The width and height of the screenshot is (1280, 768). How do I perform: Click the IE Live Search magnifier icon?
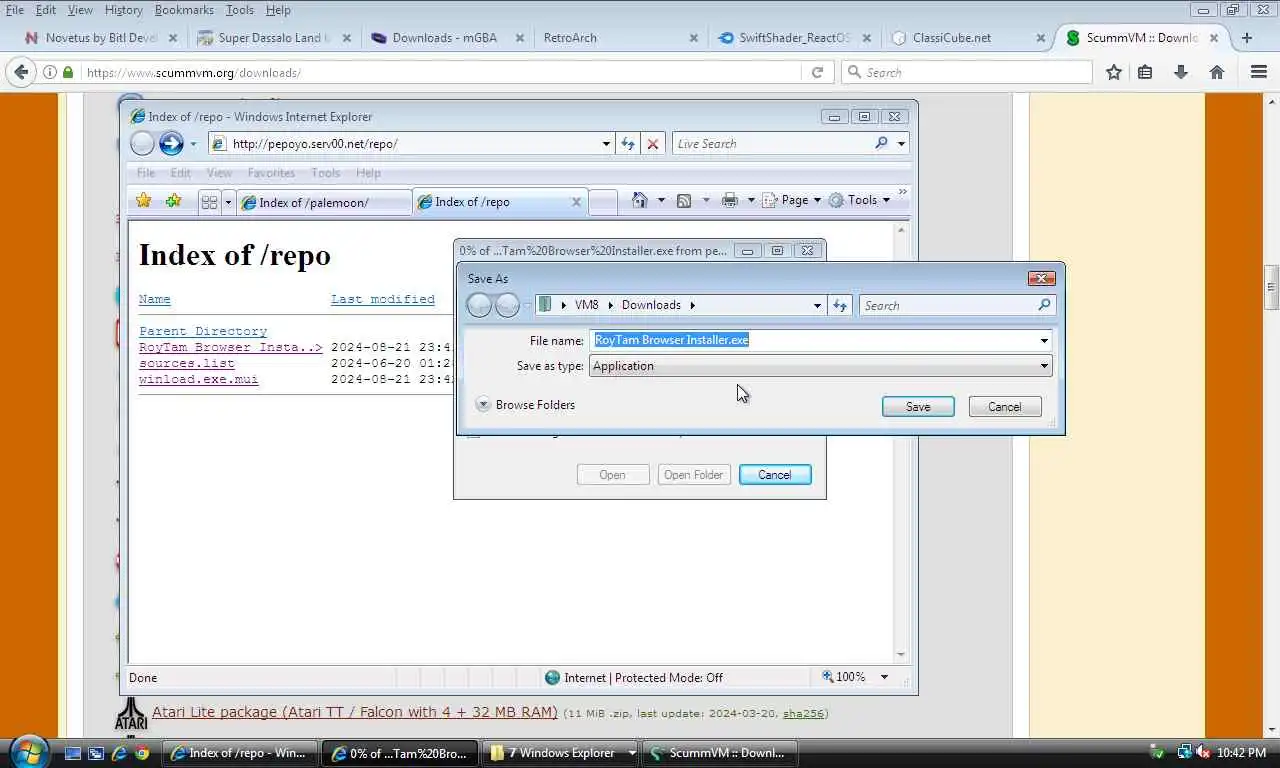pyautogui.click(x=881, y=143)
